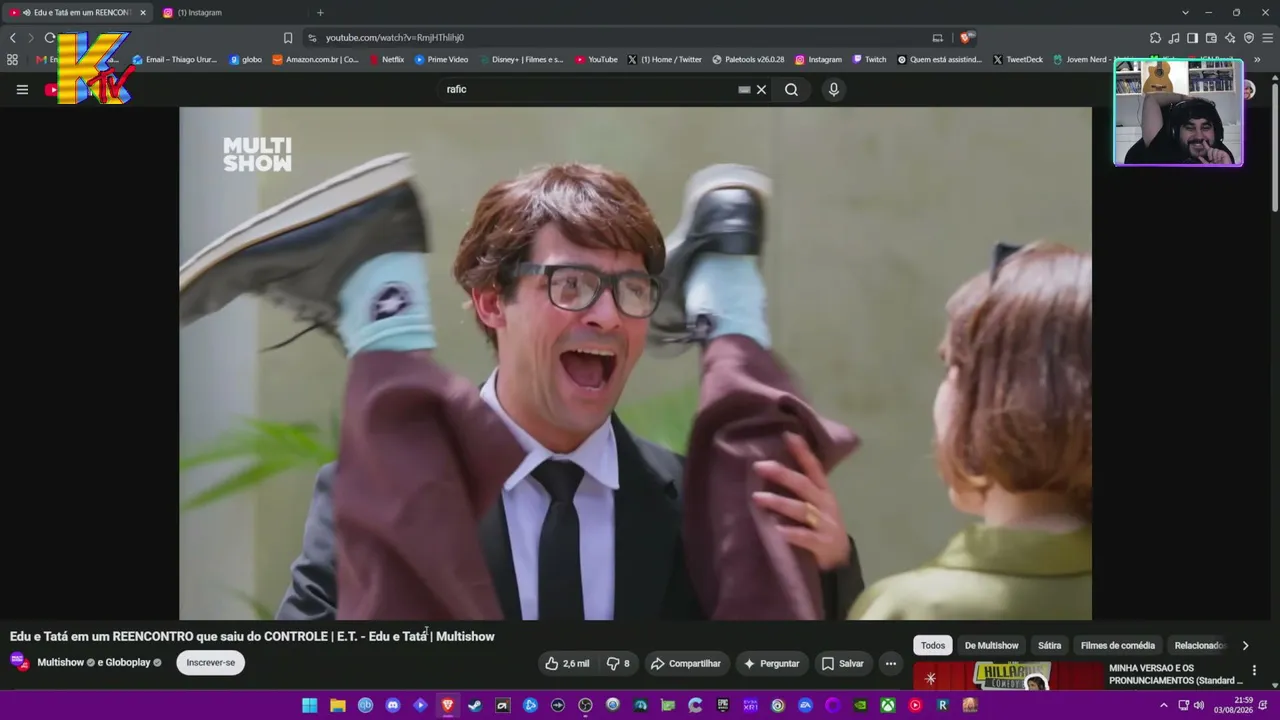Open the YouTube hamburger guide menu
The image size is (1280, 720).
(x=22, y=89)
